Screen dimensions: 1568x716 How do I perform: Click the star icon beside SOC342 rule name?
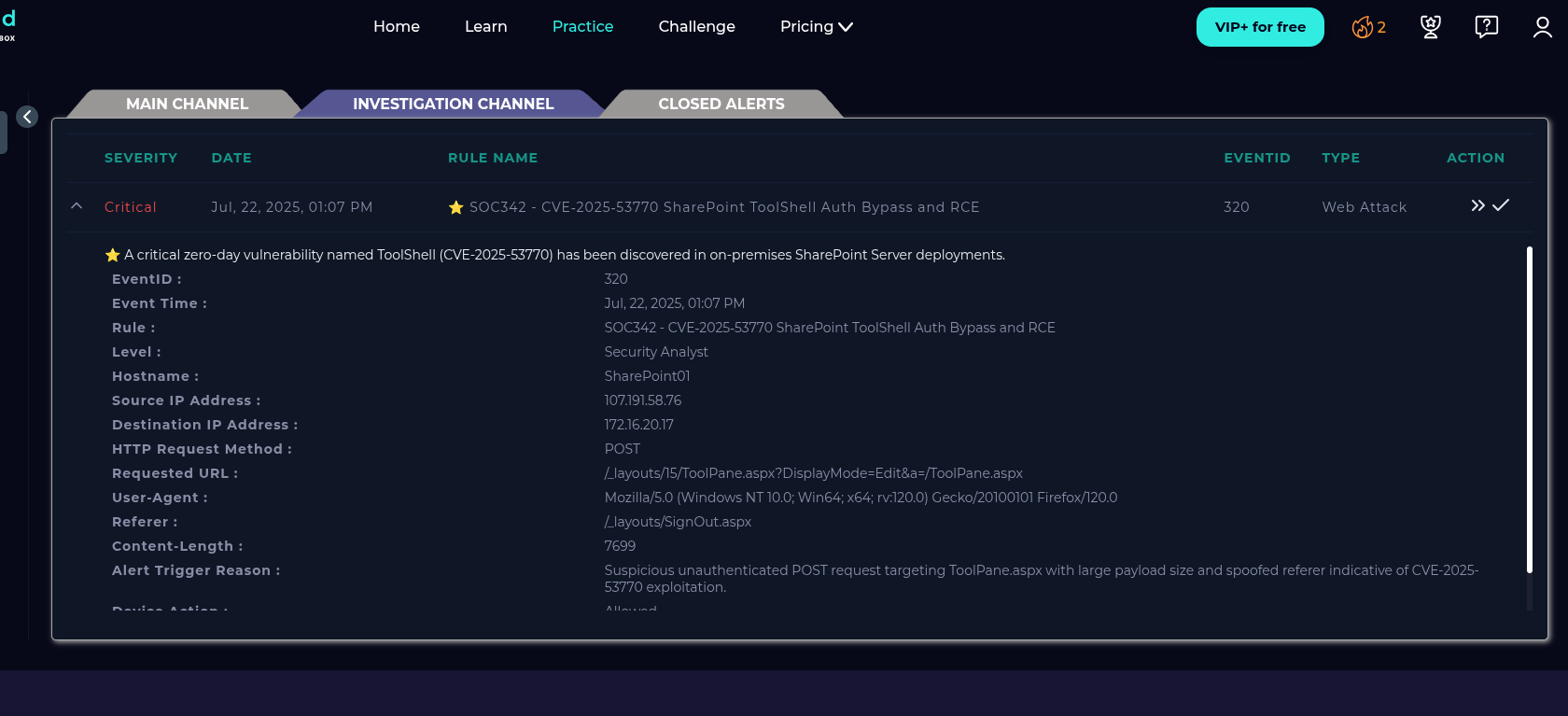pyautogui.click(x=455, y=207)
